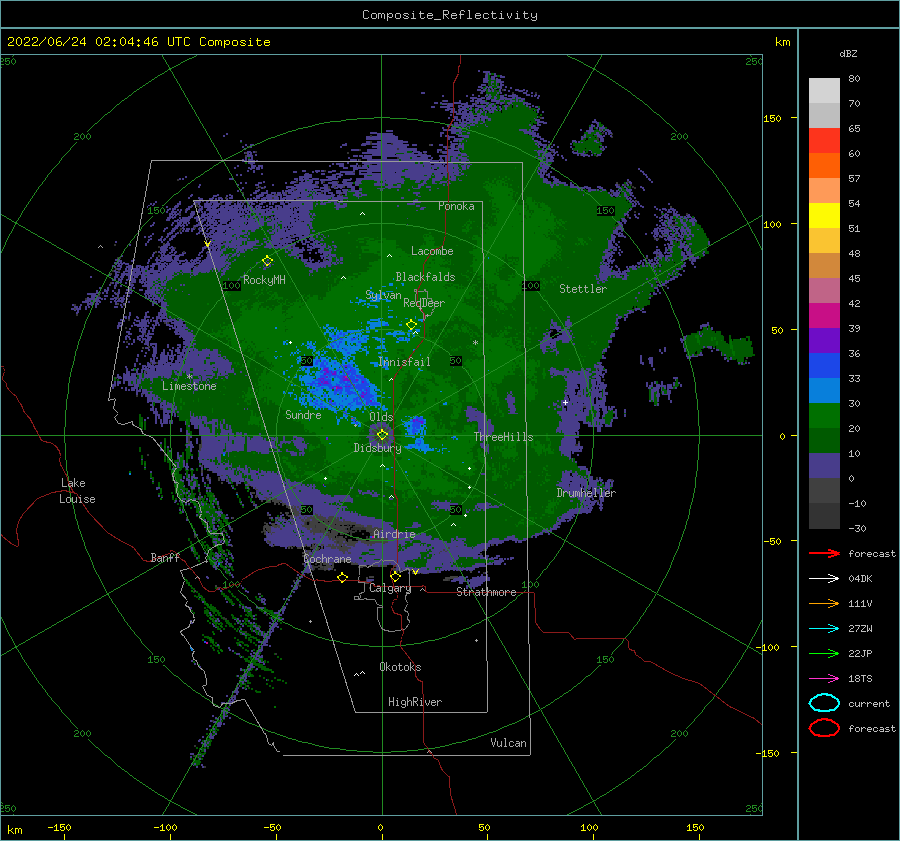Viewport: 900px width, 841px height.
Task: Click the Stettler city label
Action: pos(583,289)
